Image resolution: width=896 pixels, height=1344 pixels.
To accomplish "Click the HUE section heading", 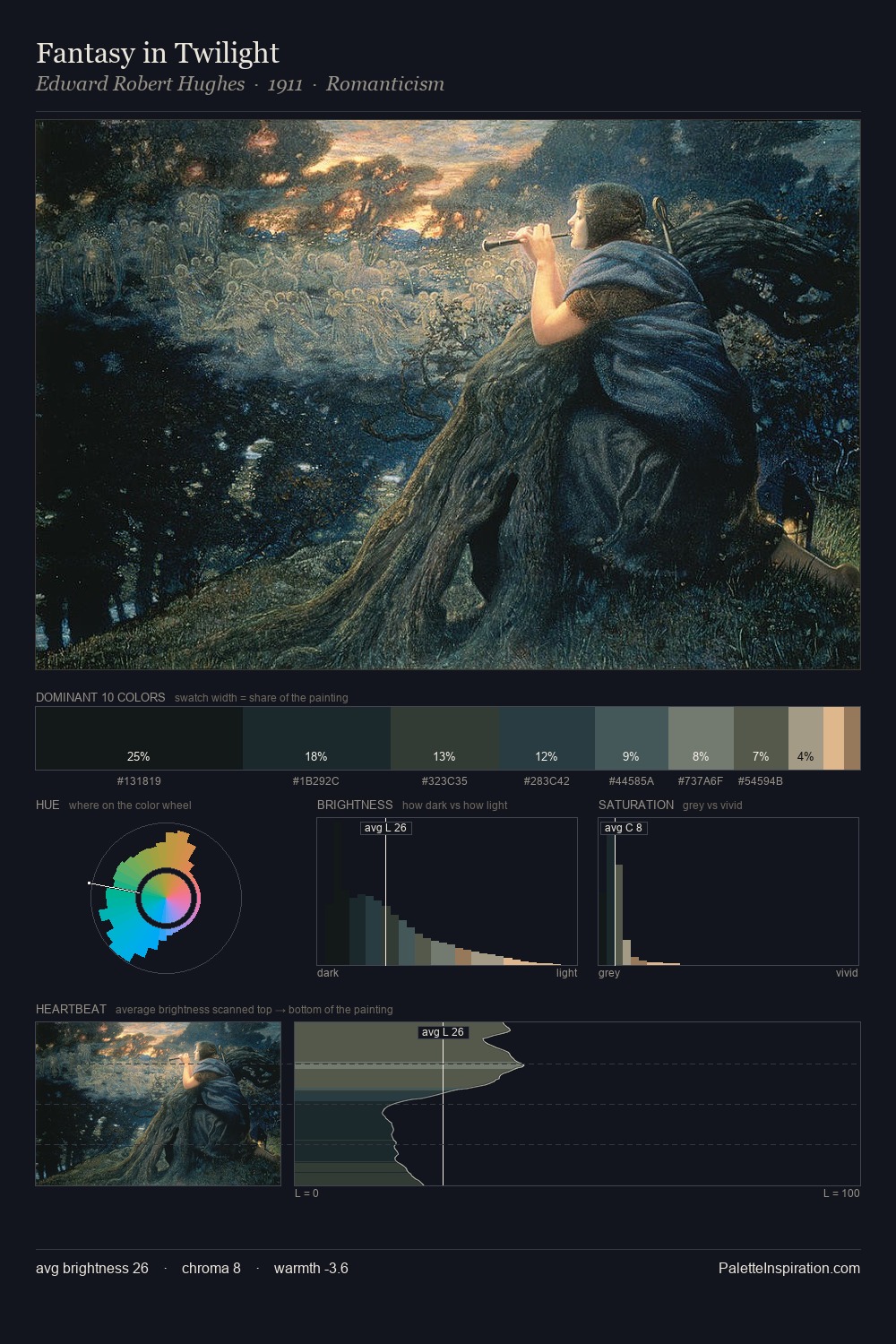I will (47, 805).
